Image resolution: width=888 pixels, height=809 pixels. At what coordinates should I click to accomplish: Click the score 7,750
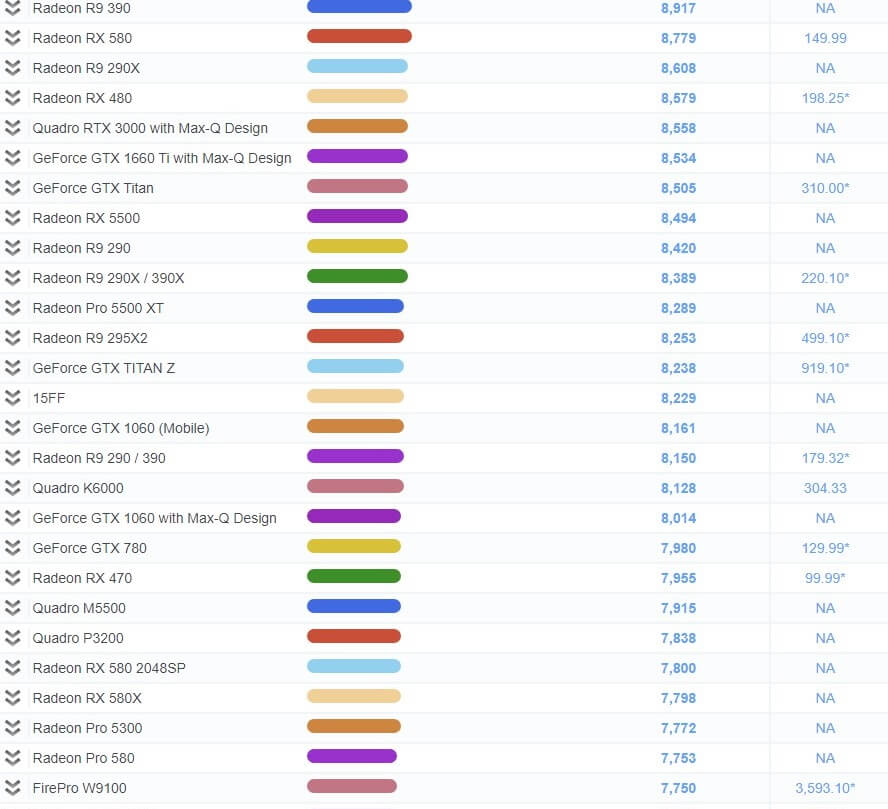point(678,788)
